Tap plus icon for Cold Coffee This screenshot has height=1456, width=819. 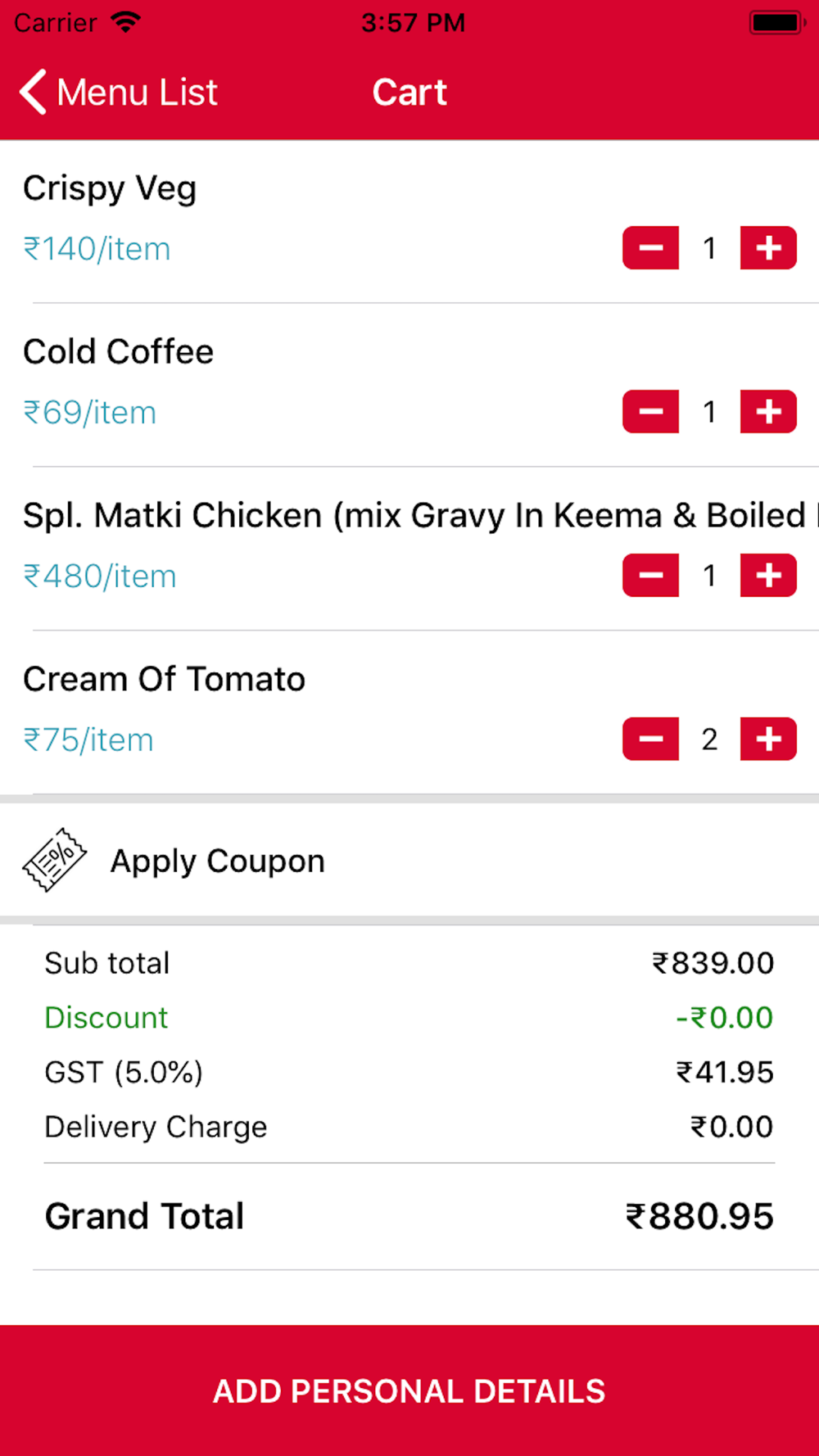(768, 412)
